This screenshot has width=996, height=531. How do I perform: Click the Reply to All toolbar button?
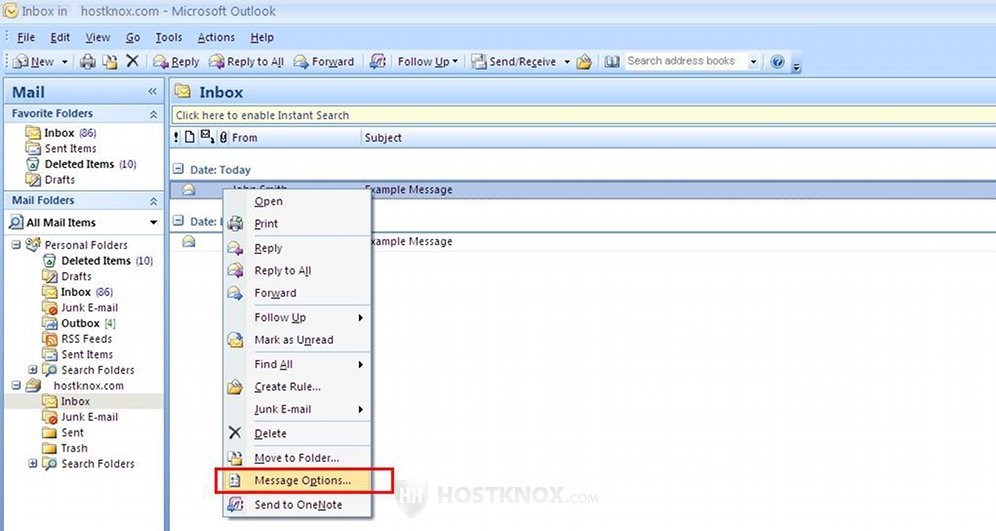tap(246, 62)
